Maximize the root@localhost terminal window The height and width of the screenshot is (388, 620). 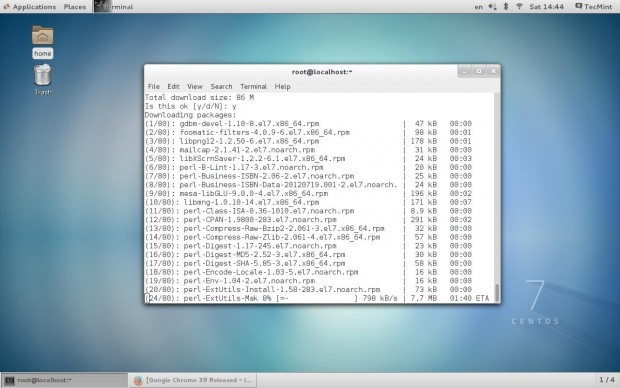479,71
